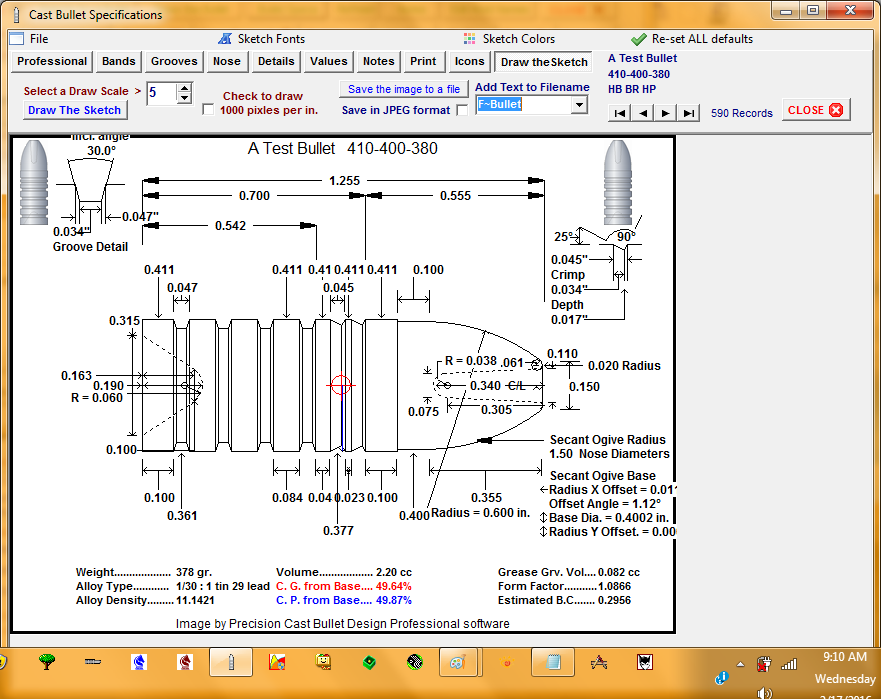Switch to the Professional tab

pyautogui.click(x=52, y=61)
